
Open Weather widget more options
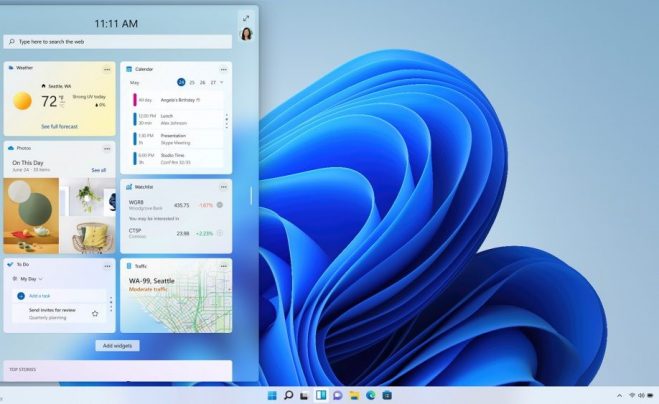click(x=107, y=69)
